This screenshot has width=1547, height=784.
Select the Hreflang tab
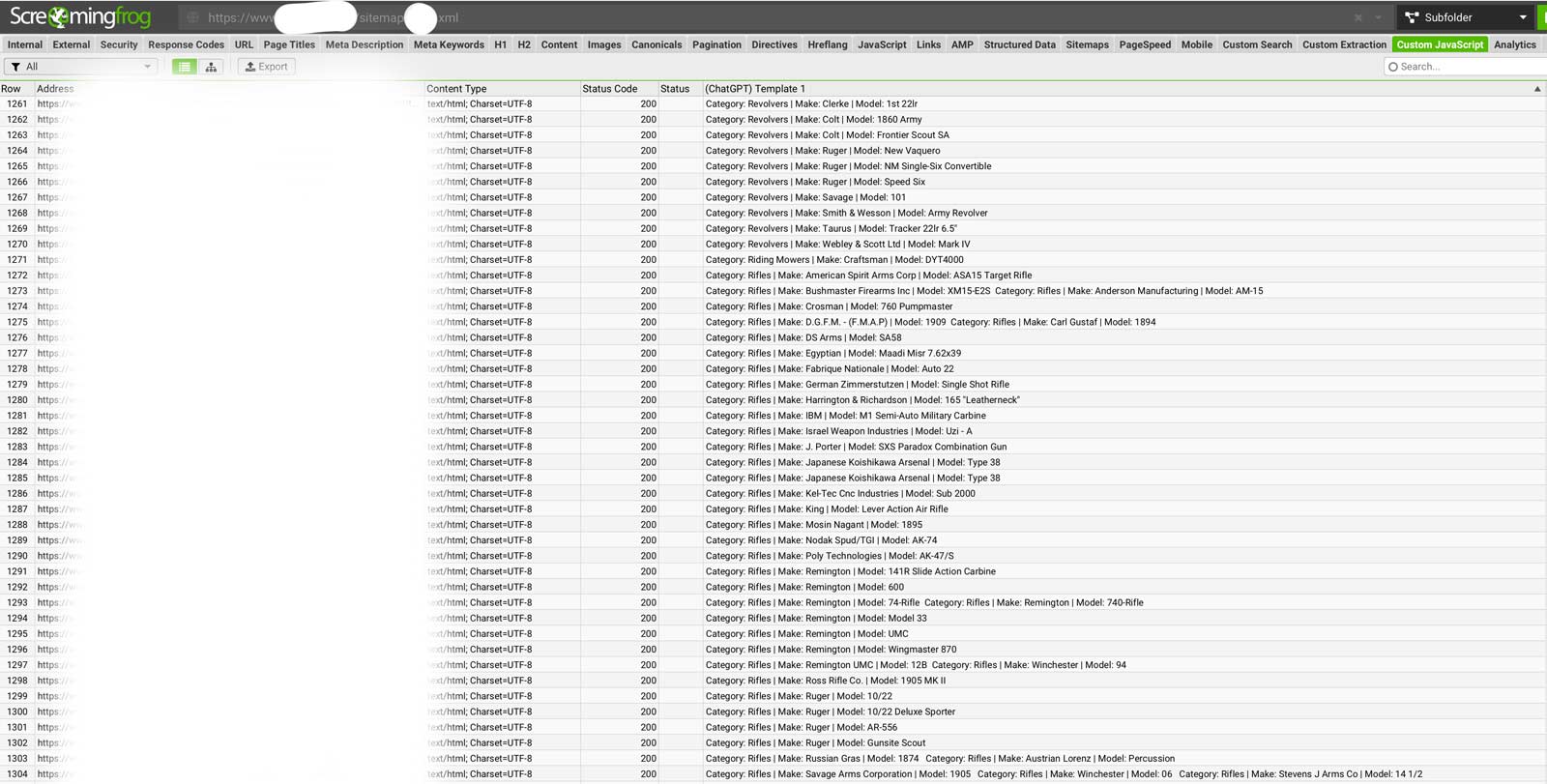pyautogui.click(x=828, y=44)
